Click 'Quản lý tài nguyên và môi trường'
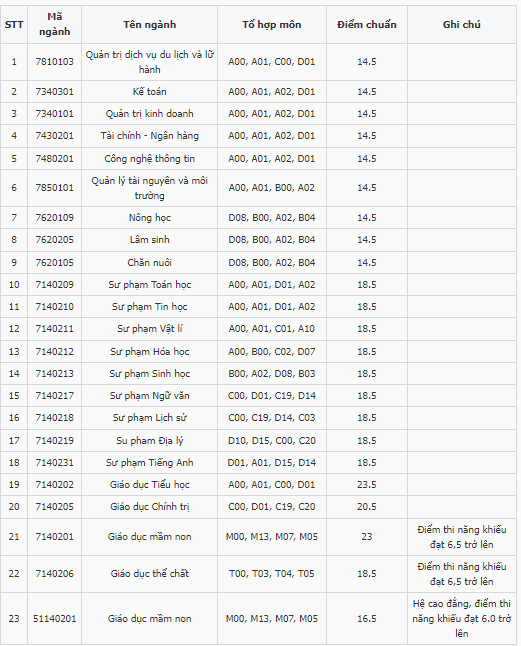 coord(150,188)
